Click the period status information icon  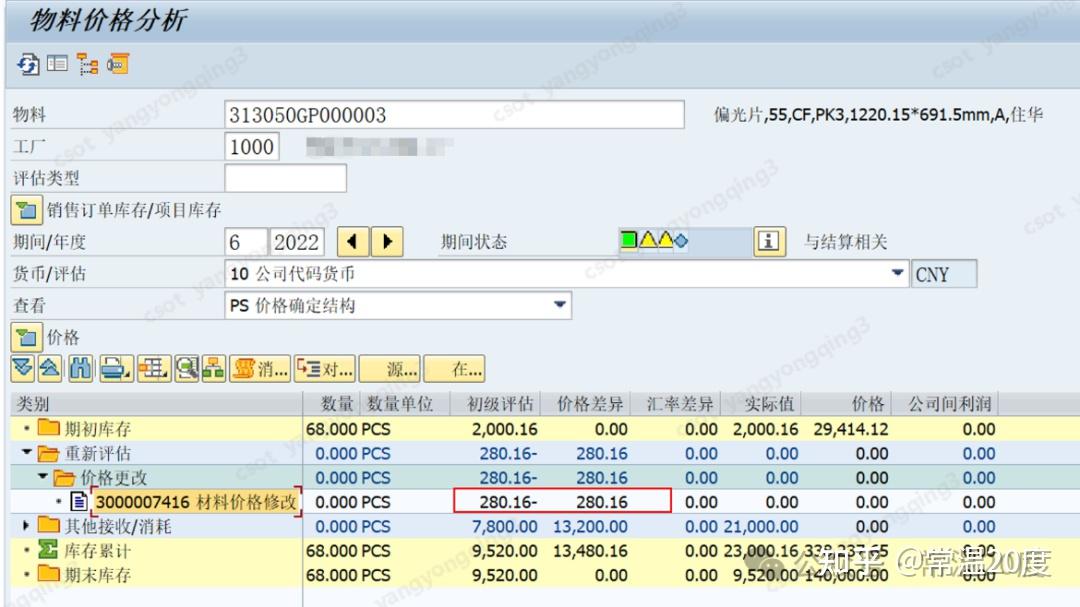(769, 241)
